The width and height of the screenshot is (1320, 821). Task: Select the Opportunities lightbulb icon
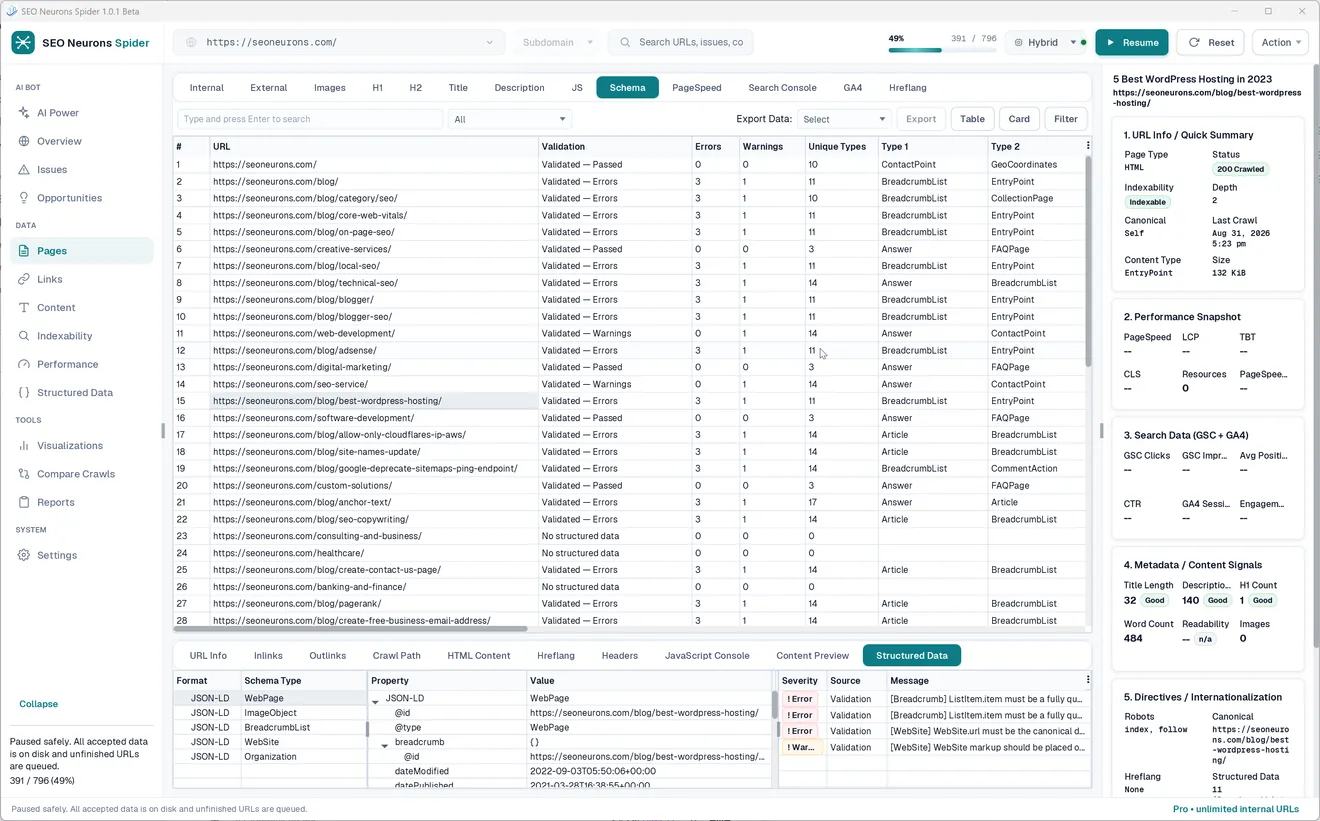24,198
